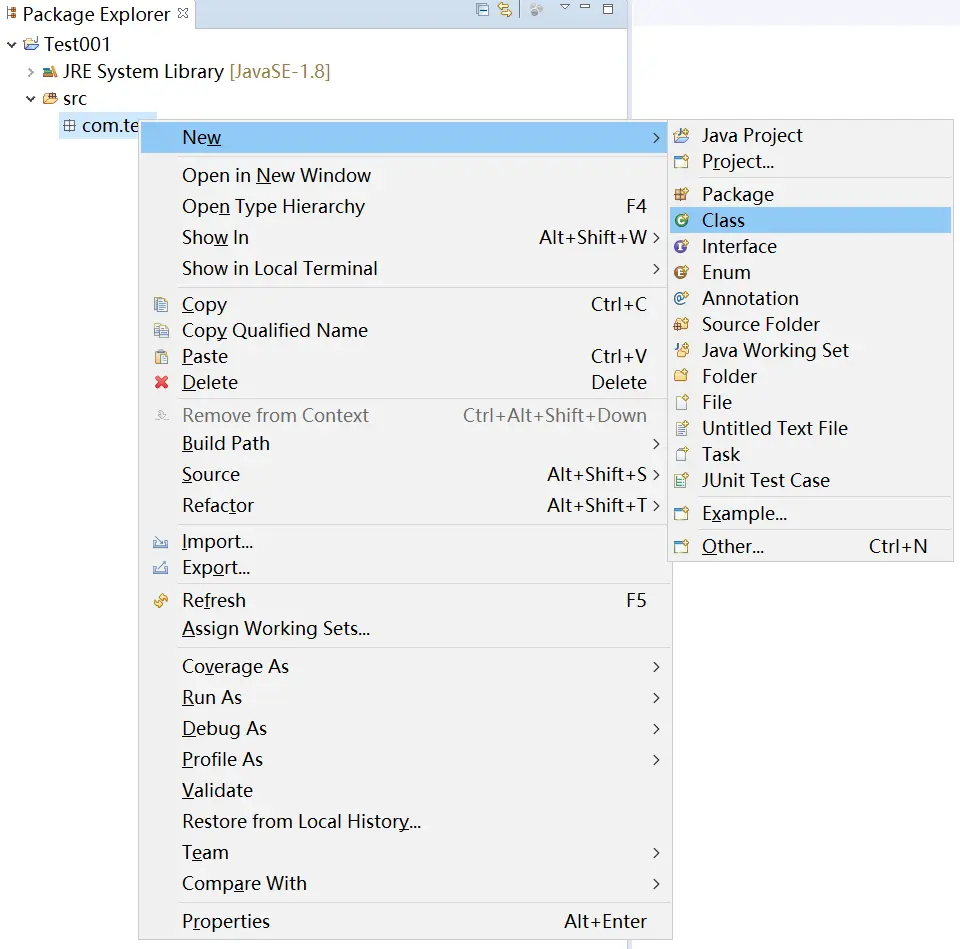The height and width of the screenshot is (949, 960).
Task: Click the Paste clipboard icon
Action: coord(161,356)
